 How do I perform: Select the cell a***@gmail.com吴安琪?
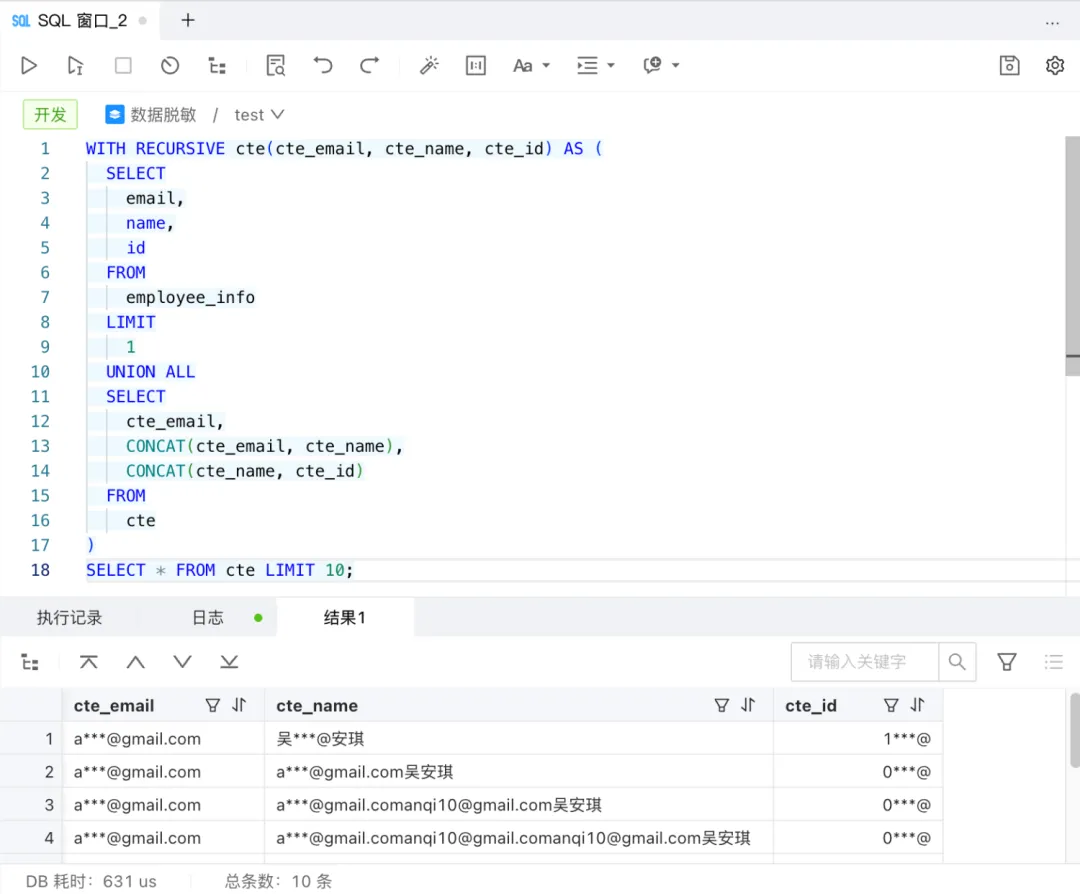coord(519,772)
